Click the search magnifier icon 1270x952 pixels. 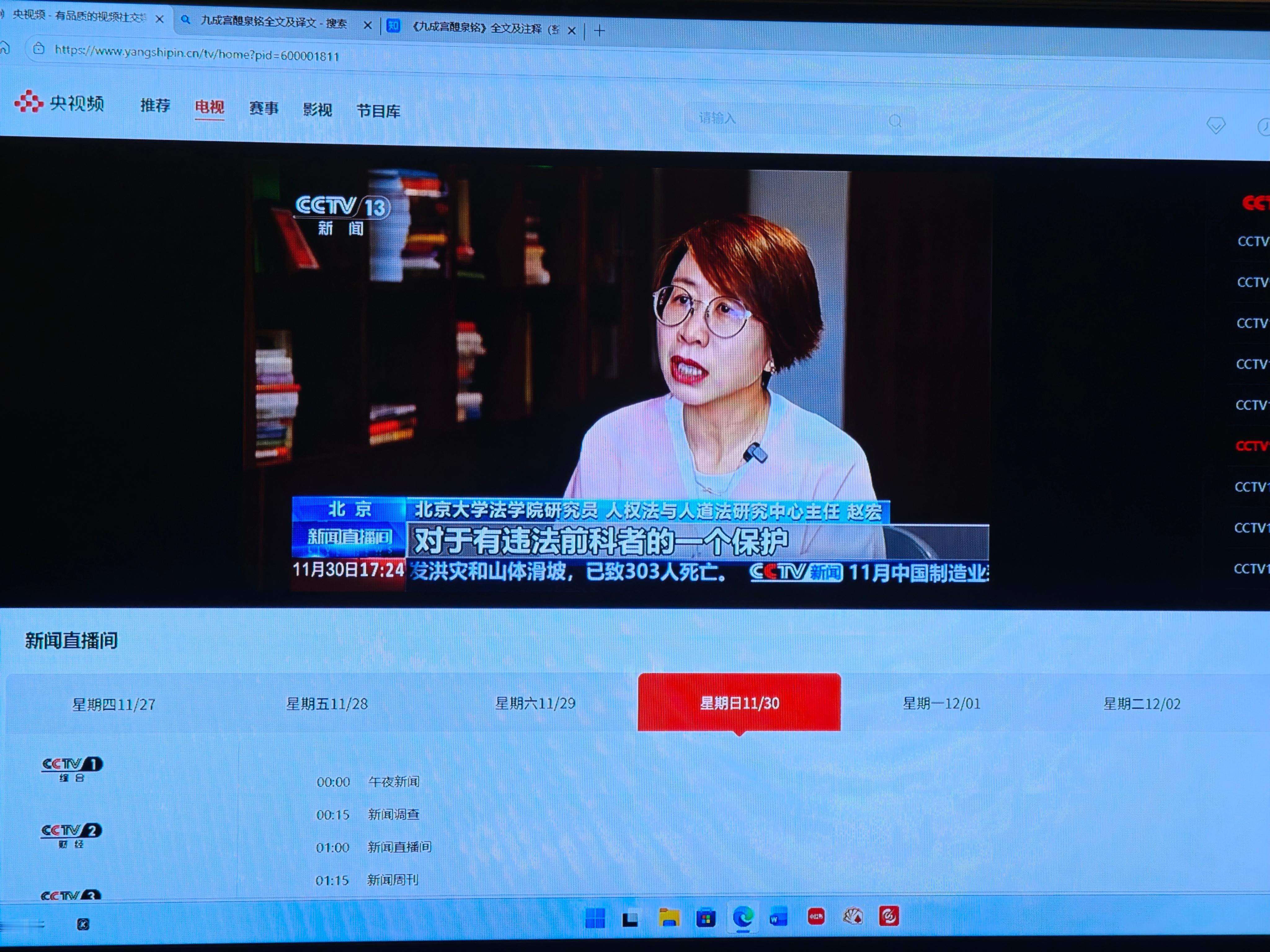coord(895,121)
